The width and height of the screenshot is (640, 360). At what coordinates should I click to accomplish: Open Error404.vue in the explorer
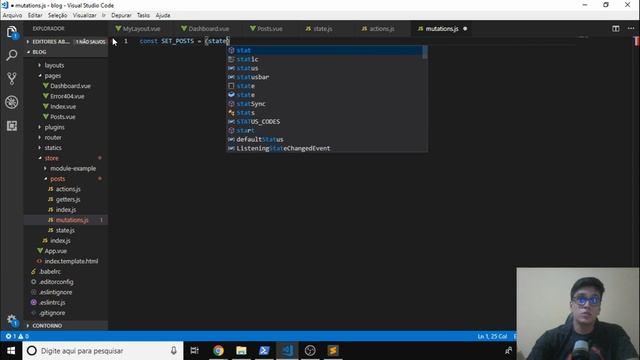pyautogui.click(x=67, y=96)
